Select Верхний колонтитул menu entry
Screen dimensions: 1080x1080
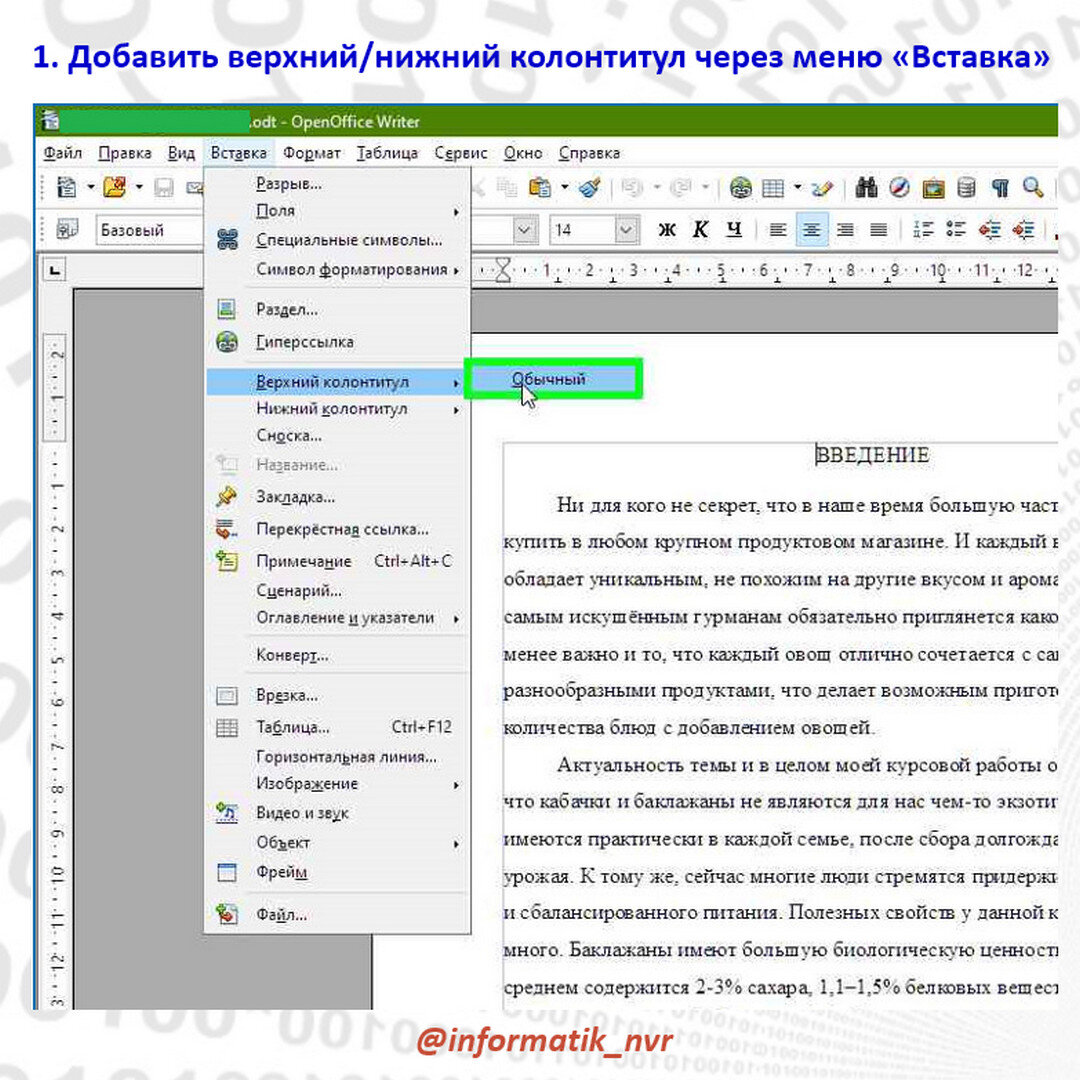tap(338, 382)
